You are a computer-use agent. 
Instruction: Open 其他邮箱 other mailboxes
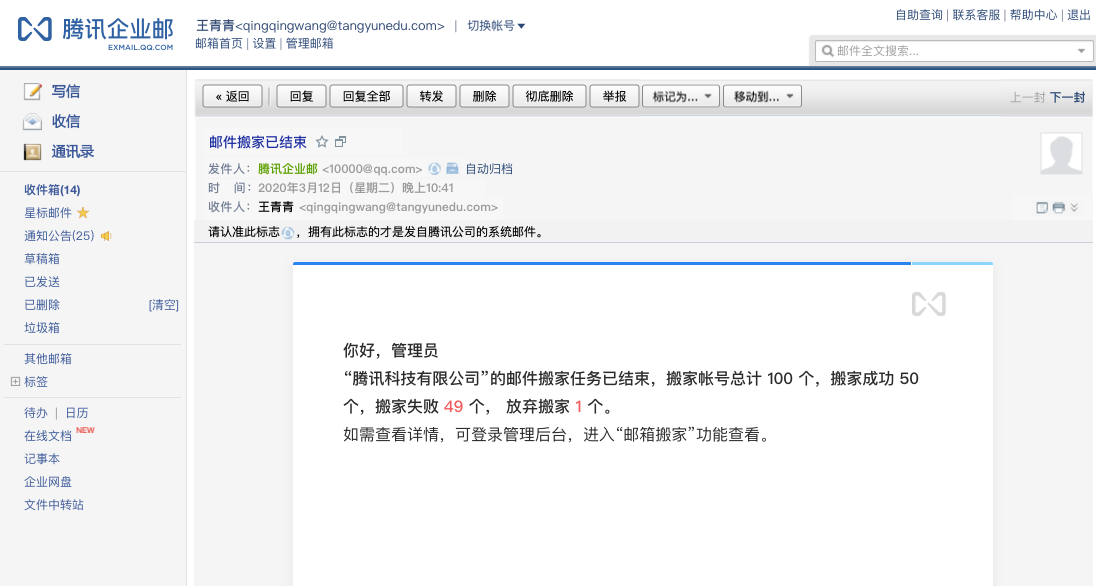pyautogui.click(x=48, y=359)
